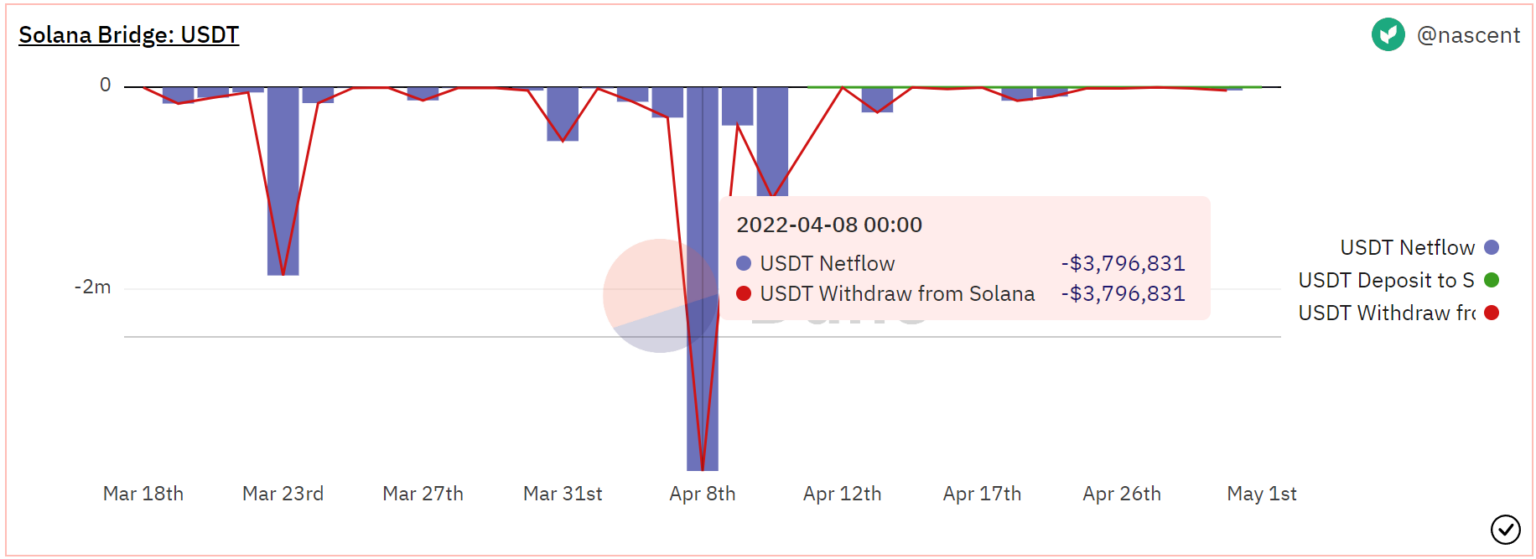Click the red USDT Withdraw legend dot
The height and width of the screenshot is (559, 1536).
[x=1492, y=313]
